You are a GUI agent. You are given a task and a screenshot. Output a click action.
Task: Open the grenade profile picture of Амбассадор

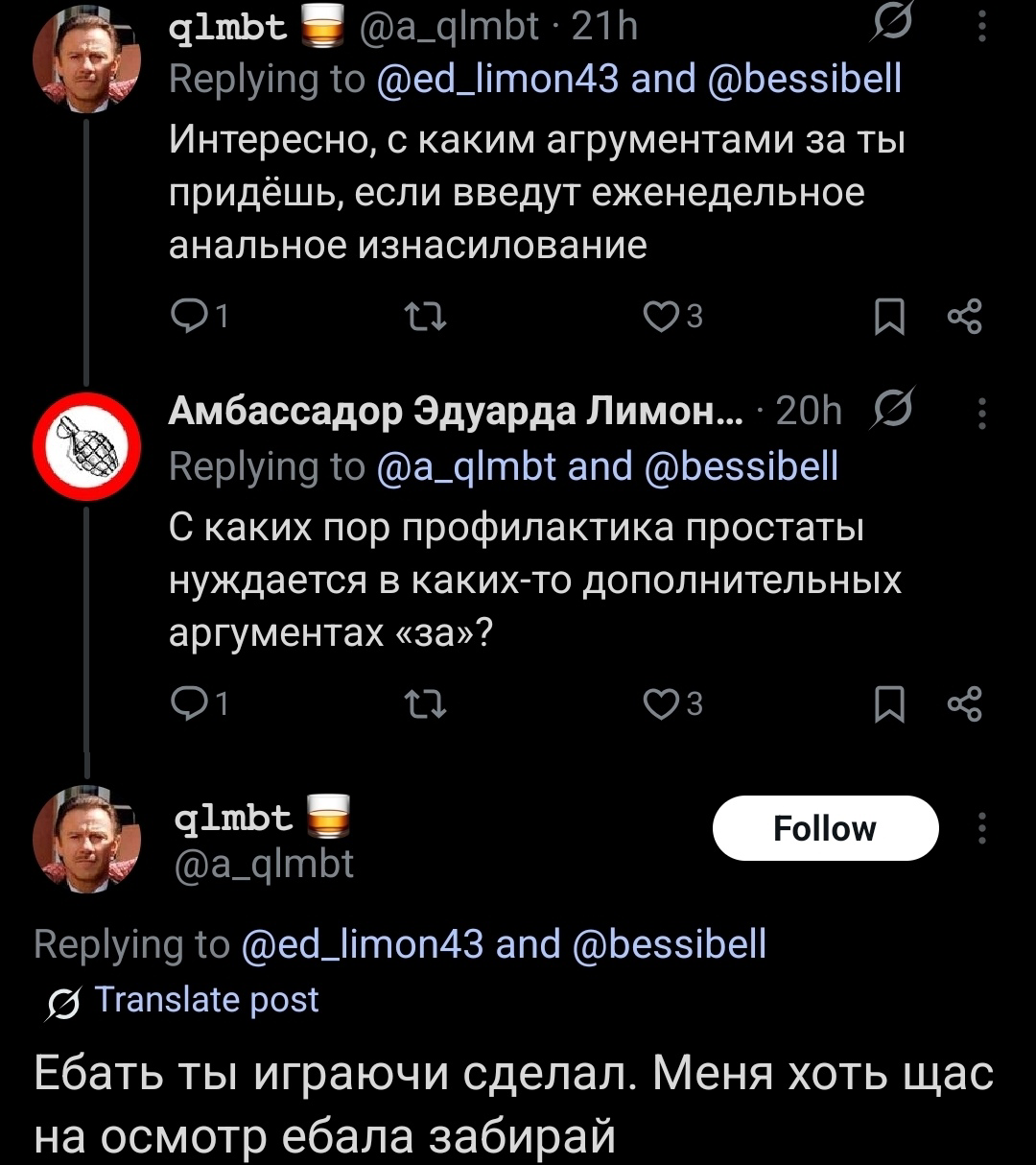click(x=87, y=447)
